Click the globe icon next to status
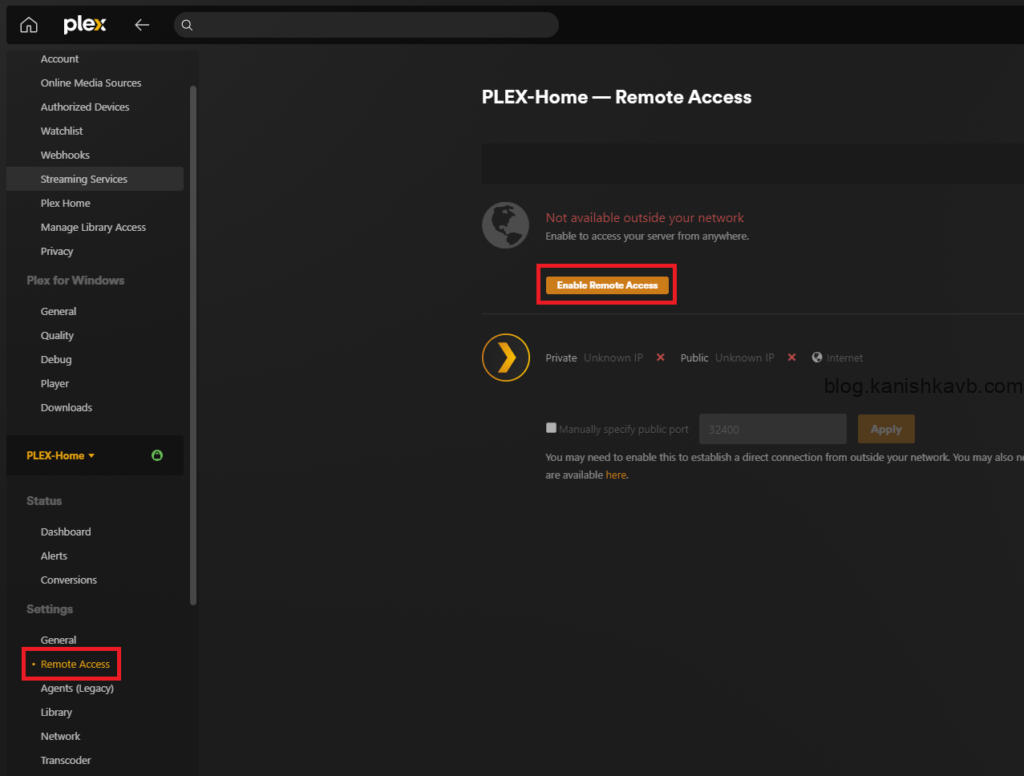The height and width of the screenshot is (776, 1024). point(505,225)
